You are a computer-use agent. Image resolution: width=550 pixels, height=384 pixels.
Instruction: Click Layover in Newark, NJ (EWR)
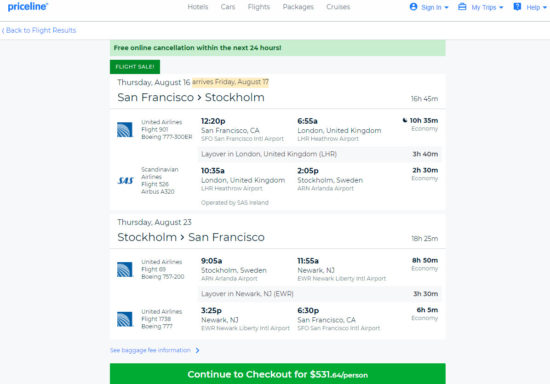coord(247,294)
